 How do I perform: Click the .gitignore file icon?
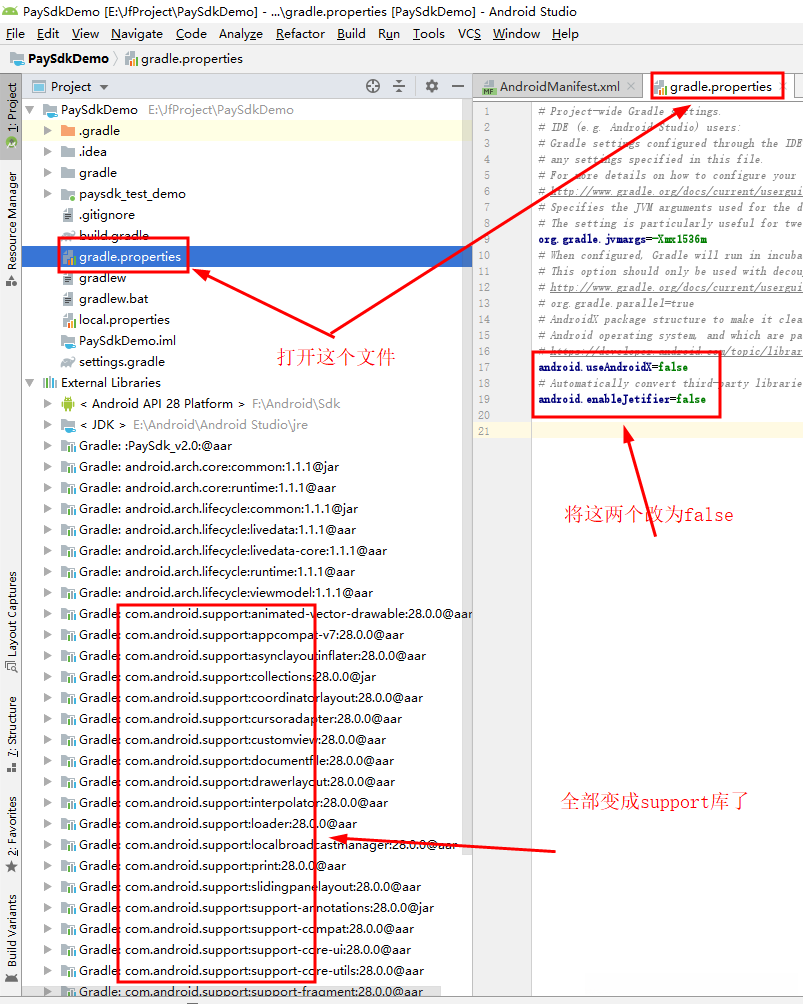coord(68,215)
